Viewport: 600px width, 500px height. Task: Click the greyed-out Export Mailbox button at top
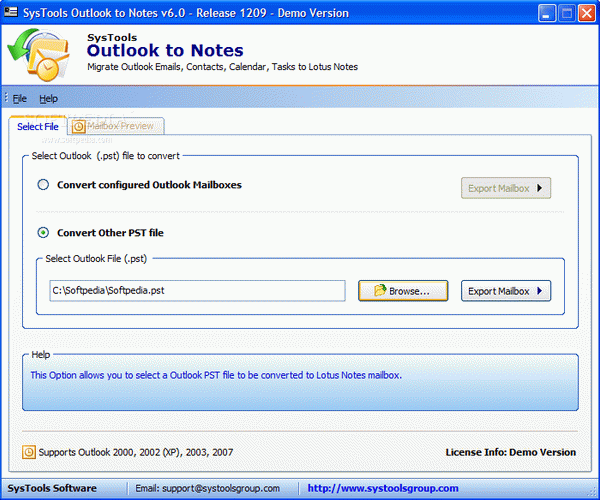[x=506, y=188]
